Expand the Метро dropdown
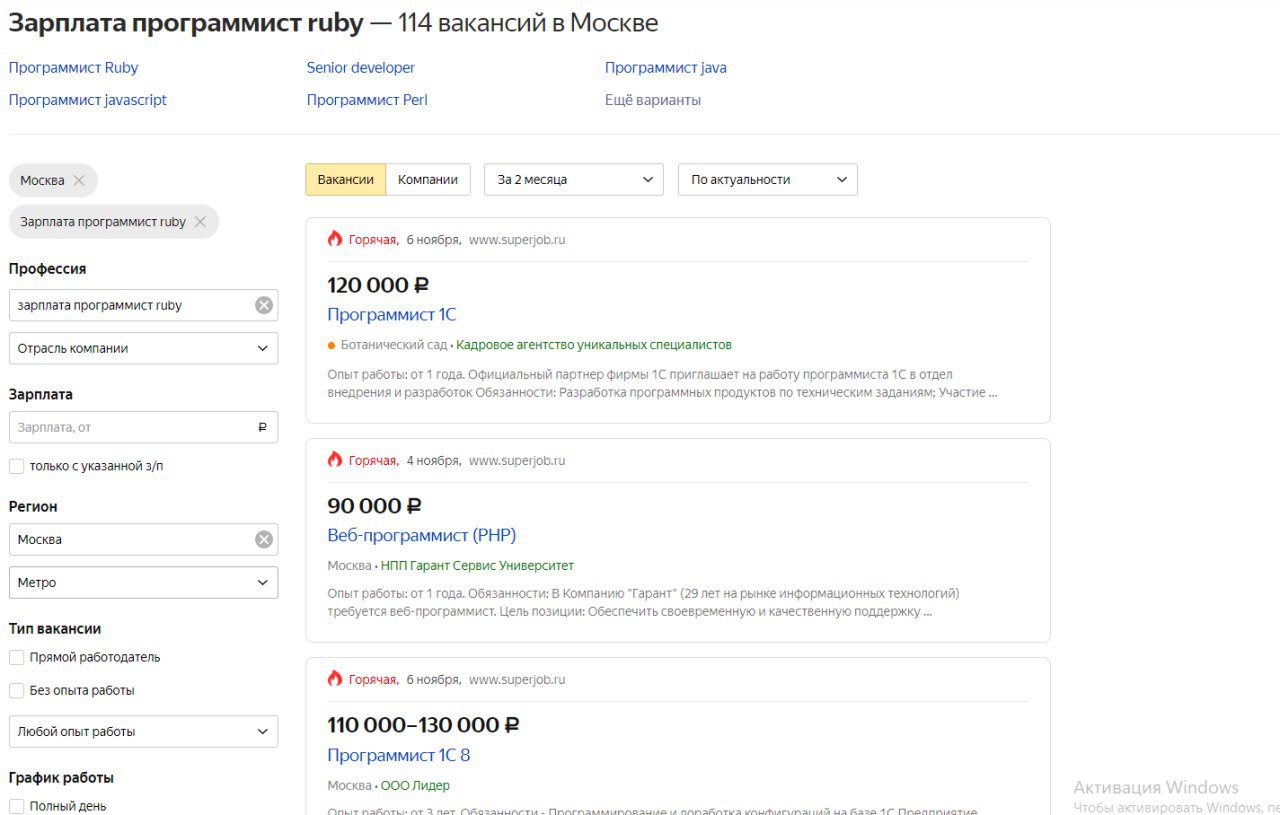 (143, 582)
